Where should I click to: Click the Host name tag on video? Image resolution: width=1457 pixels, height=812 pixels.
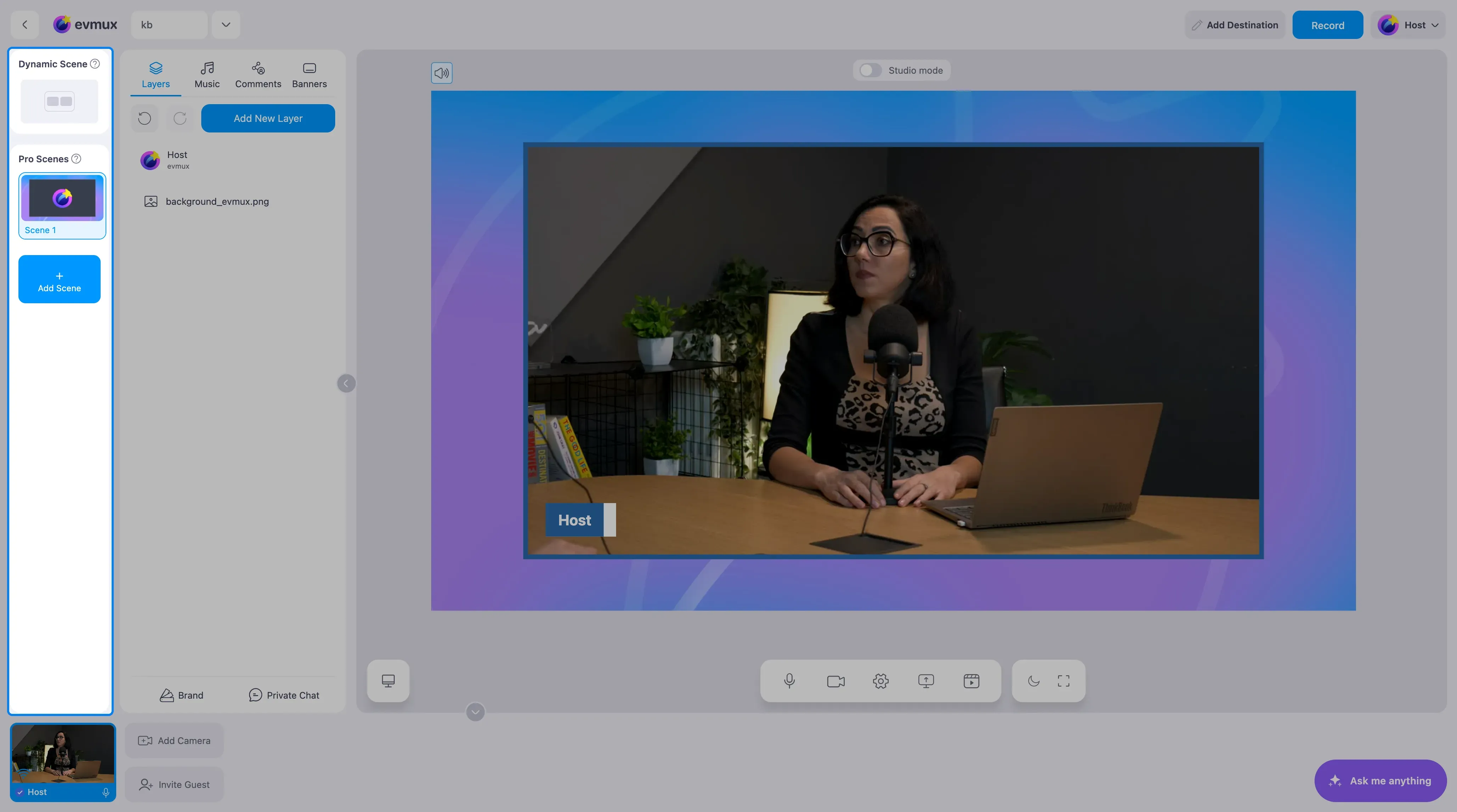pos(580,520)
